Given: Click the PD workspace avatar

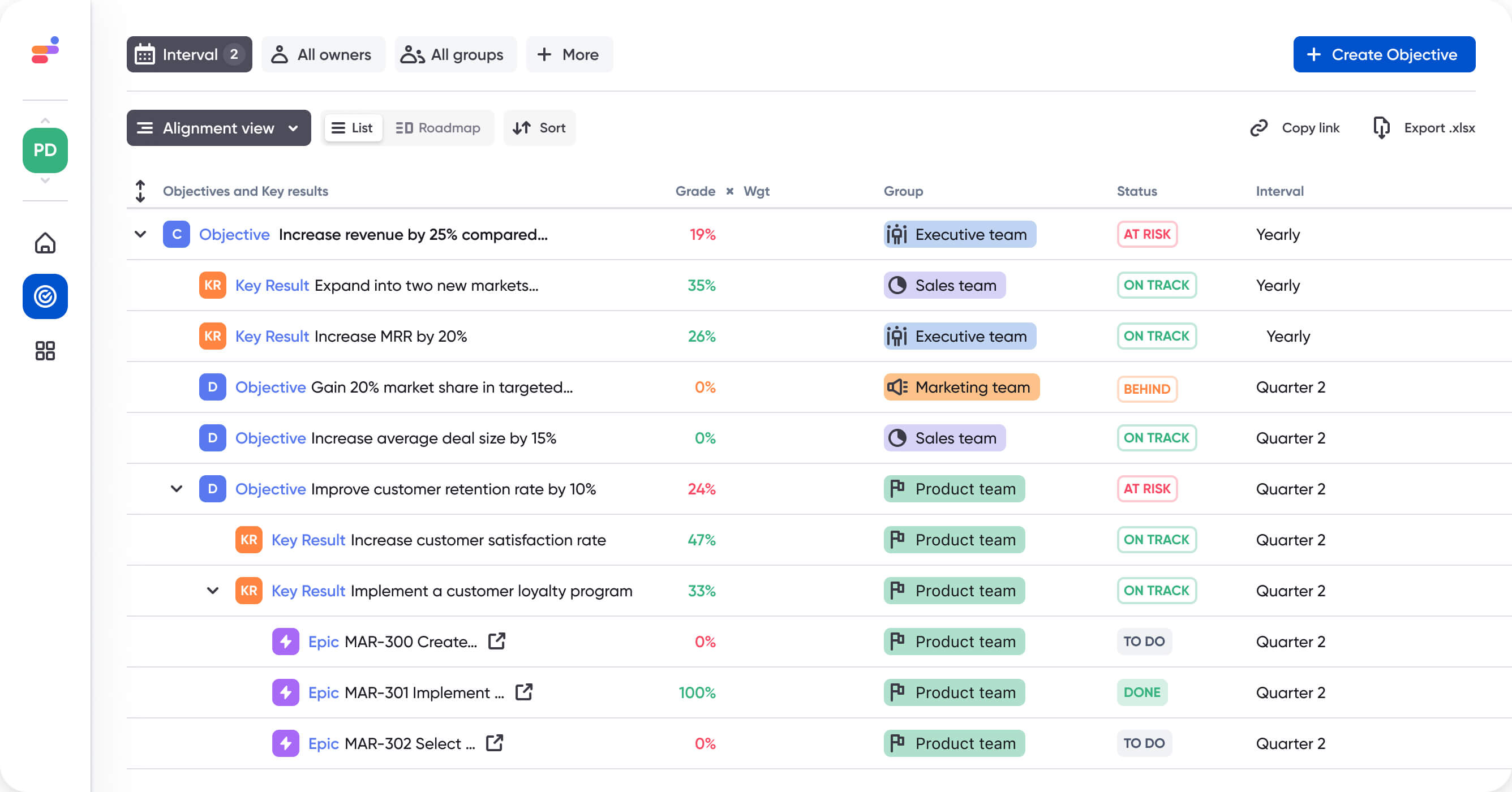Looking at the screenshot, I should pos(45,150).
